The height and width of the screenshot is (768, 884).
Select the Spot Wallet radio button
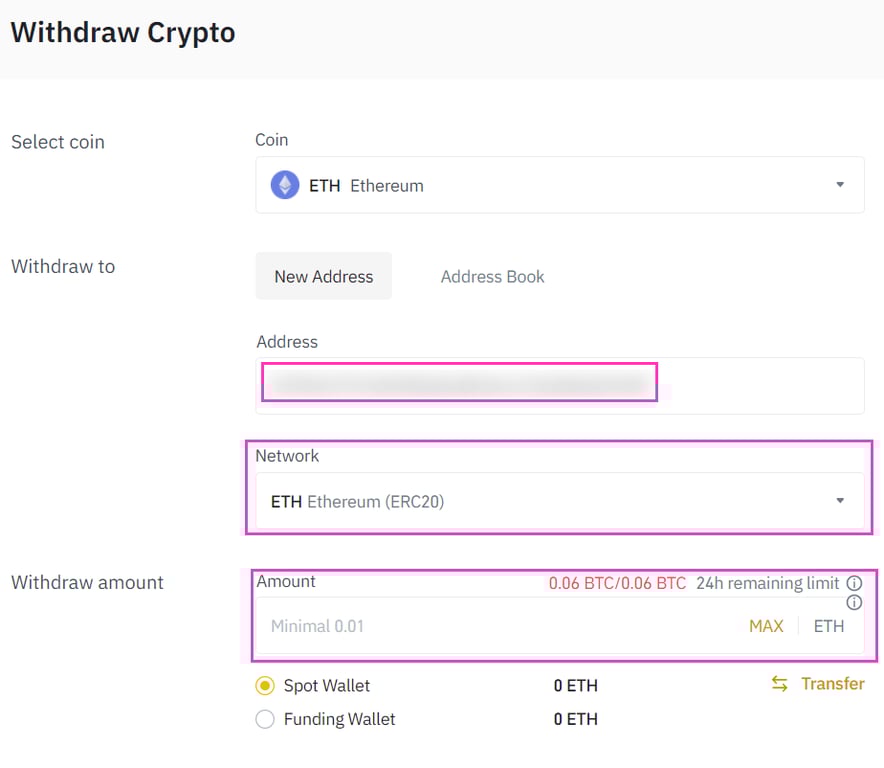[x=265, y=686]
